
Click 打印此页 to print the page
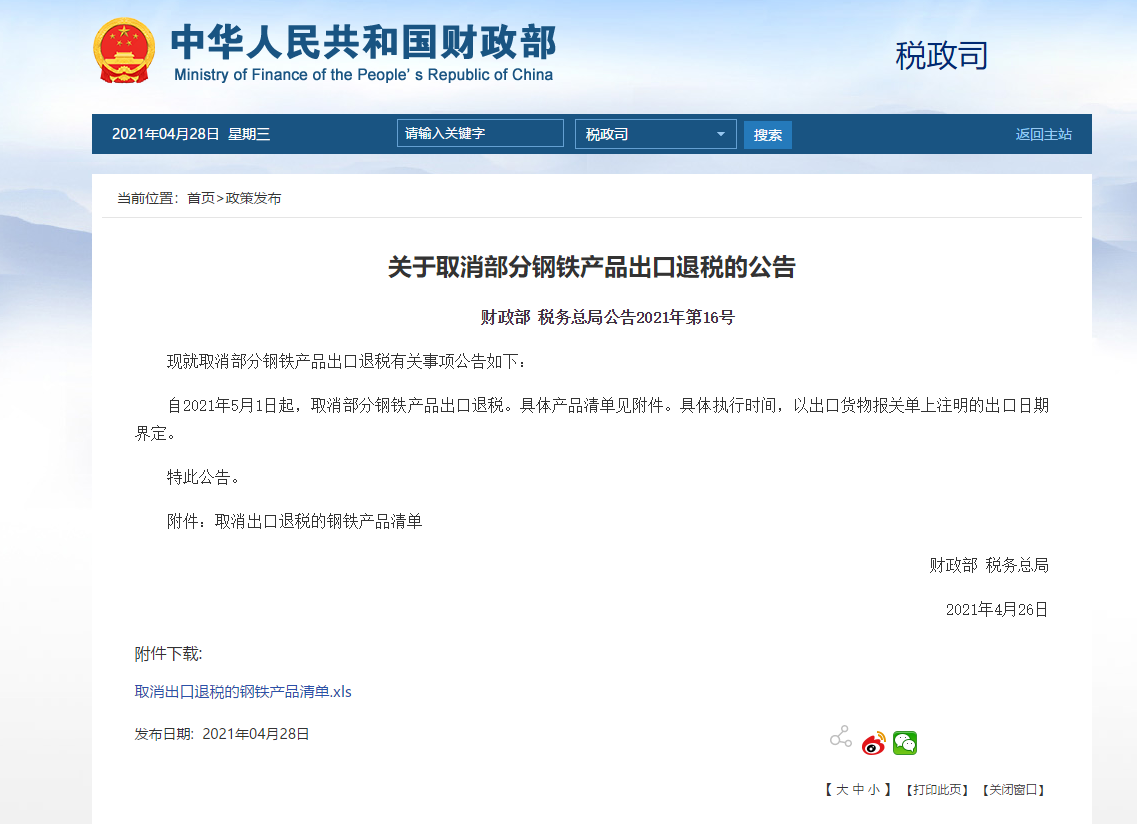(x=933, y=789)
